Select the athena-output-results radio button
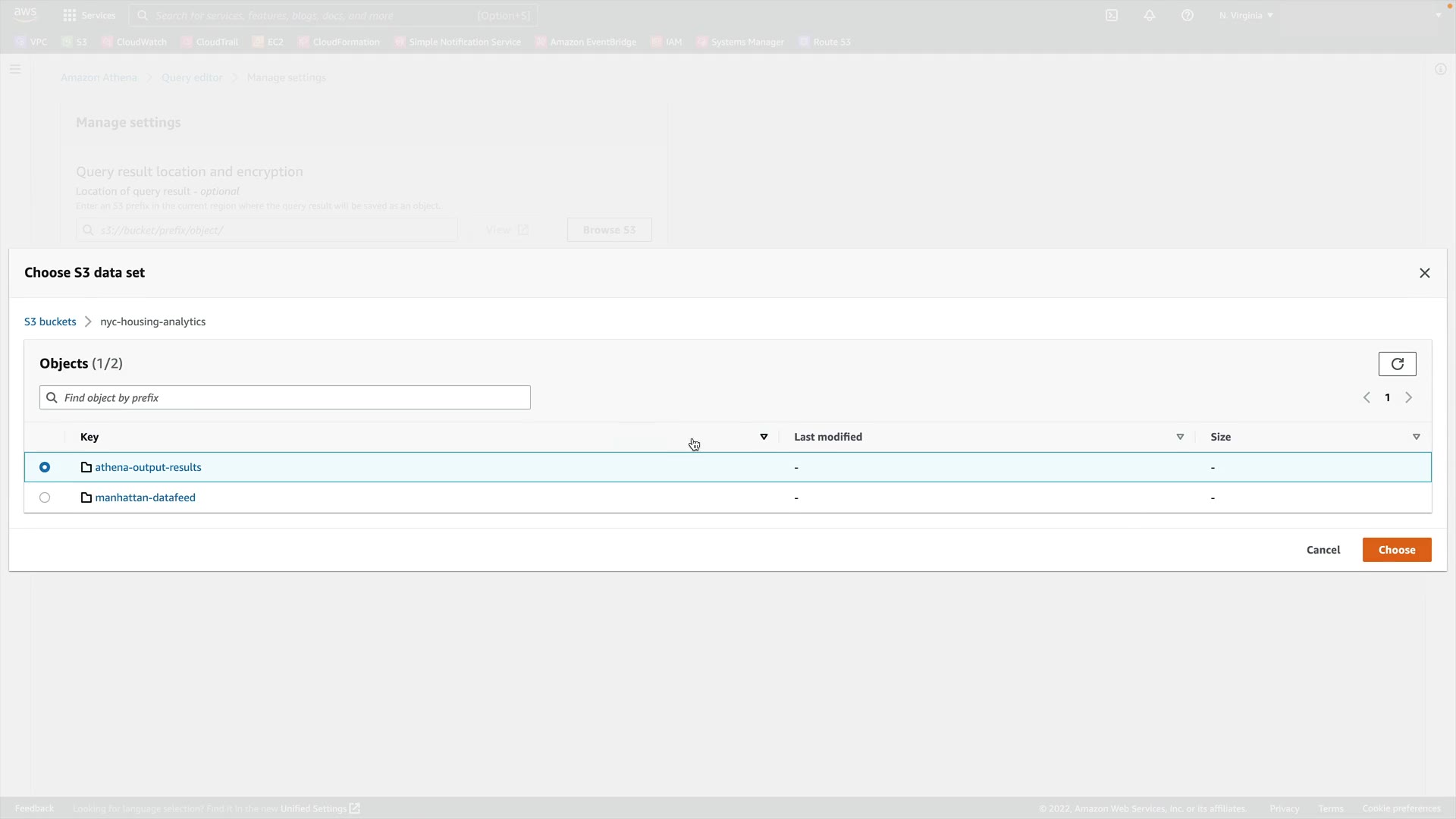Screen dimensions: 1456x819 [x=45, y=467]
